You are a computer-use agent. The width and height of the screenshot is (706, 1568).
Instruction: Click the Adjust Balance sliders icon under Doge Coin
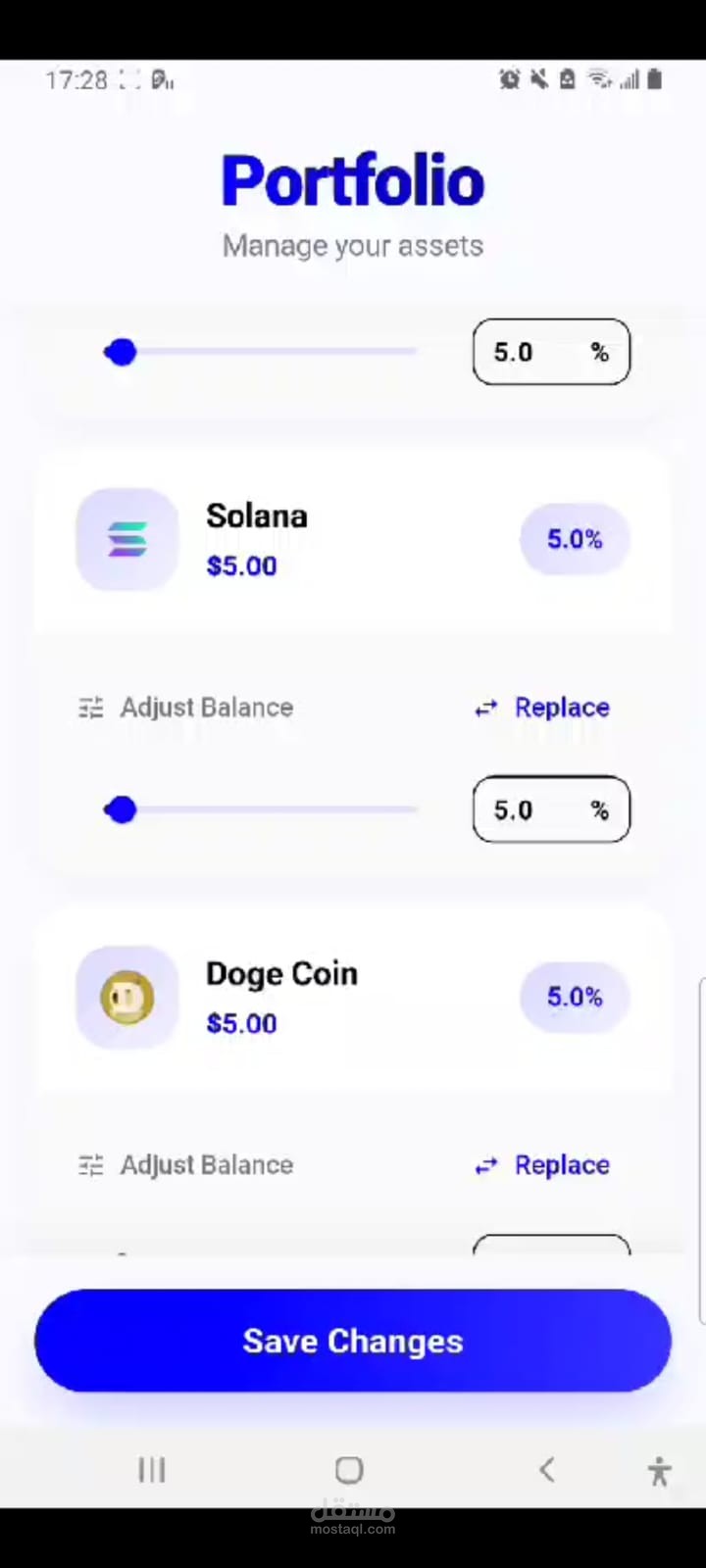[91, 1165]
